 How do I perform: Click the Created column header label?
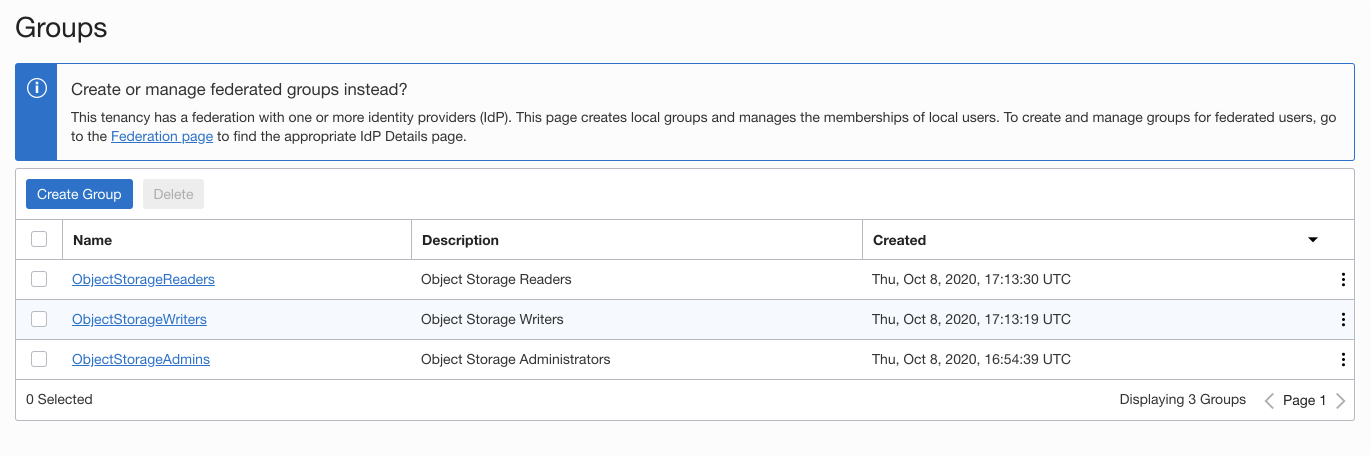(x=899, y=240)
